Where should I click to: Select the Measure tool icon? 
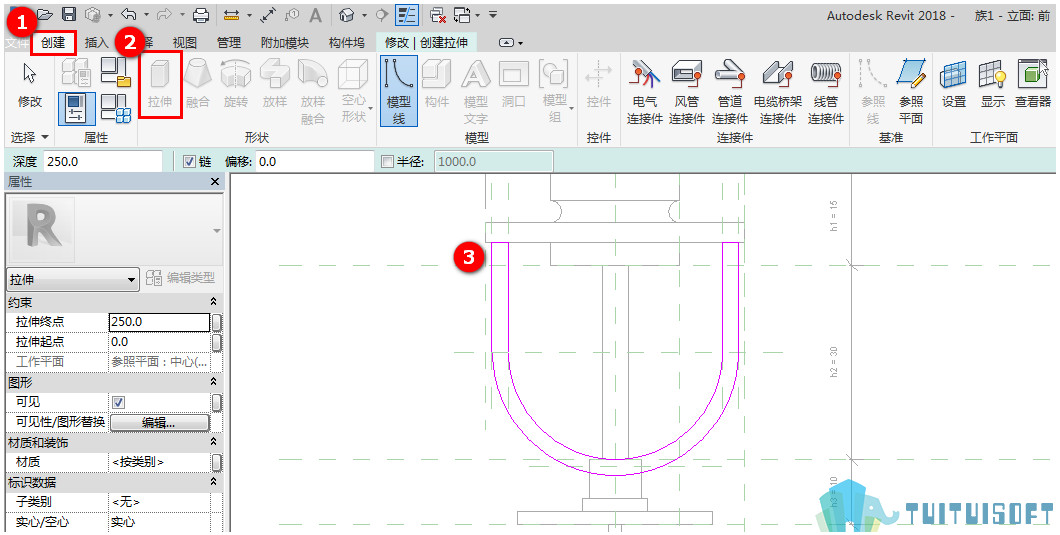pos(231,14)
